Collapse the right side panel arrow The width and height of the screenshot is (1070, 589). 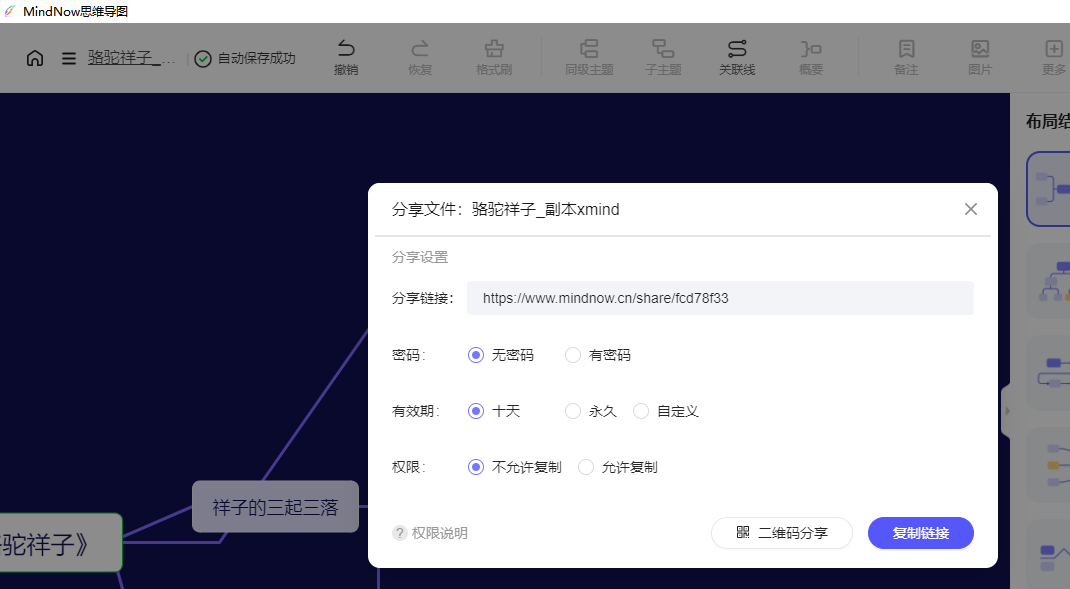[1007, 411]
